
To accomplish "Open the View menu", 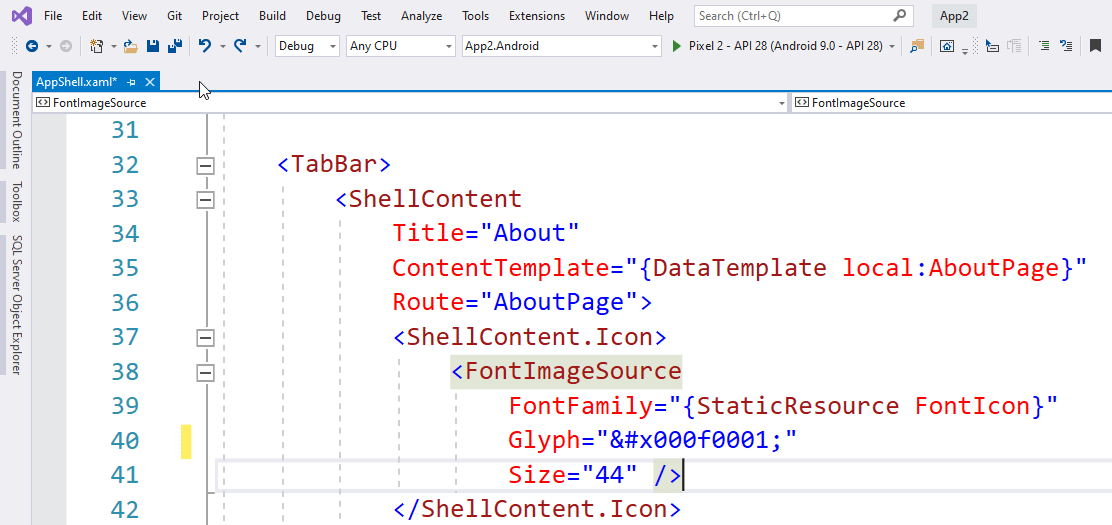I will tap(134, 16).
